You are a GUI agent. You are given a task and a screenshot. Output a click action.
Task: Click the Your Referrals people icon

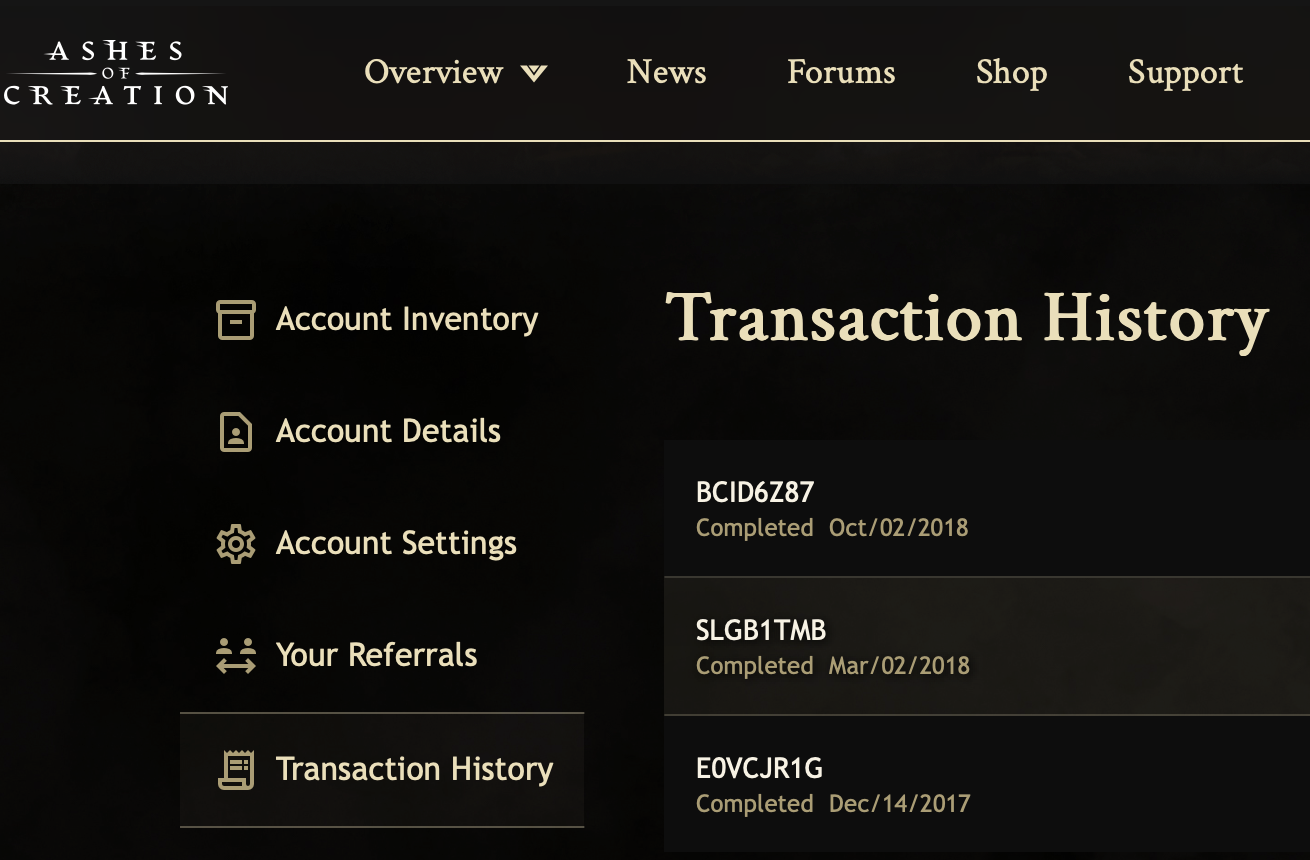click(x=236, y=656)
